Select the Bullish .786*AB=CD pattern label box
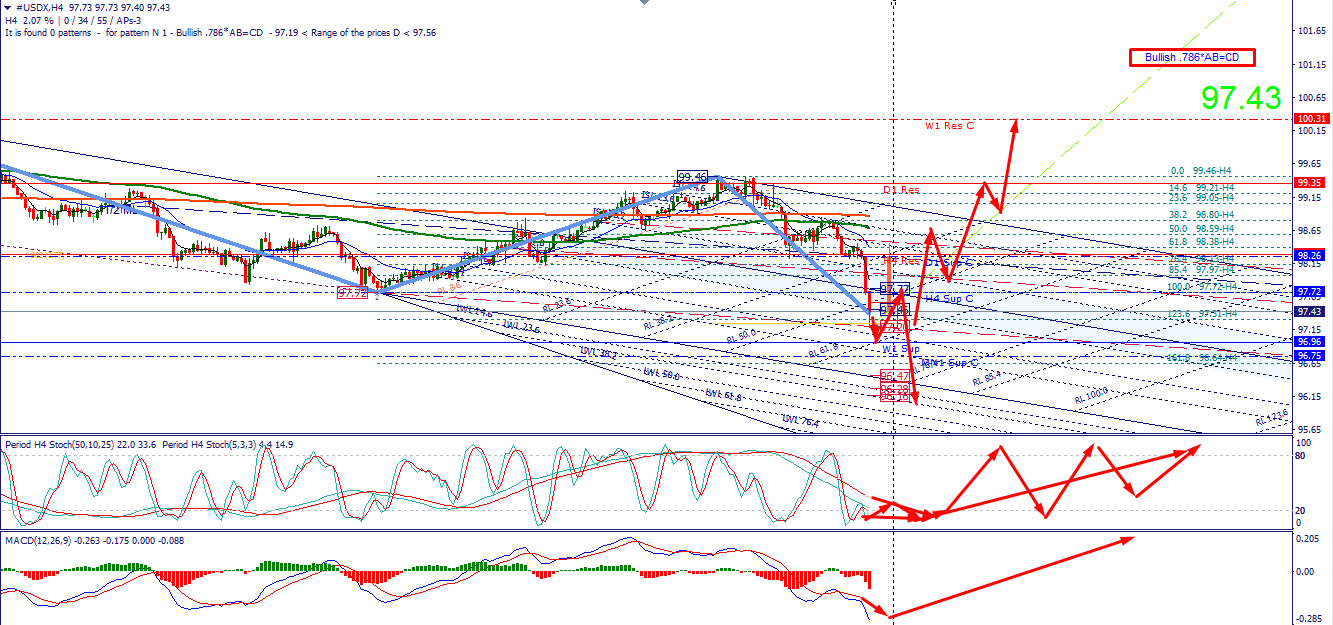Screen dimensions: 1333x625 (x=1192, y=58)
